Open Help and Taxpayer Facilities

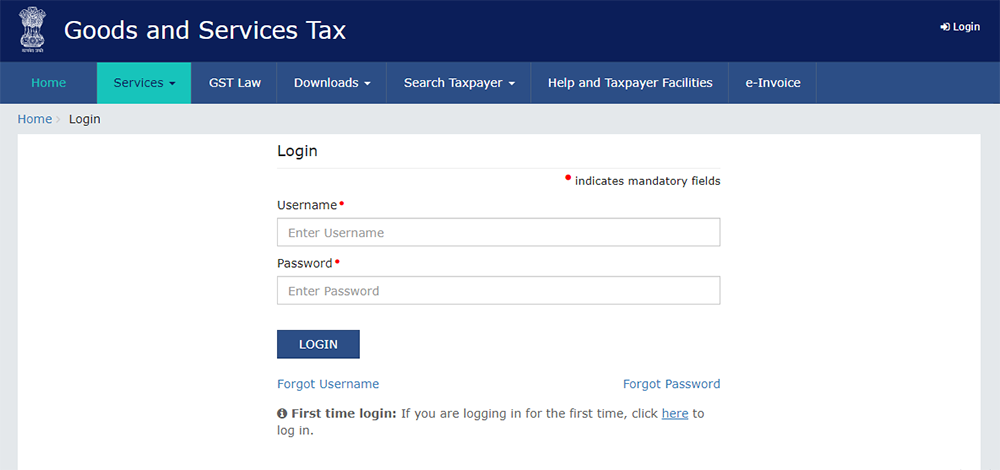pos(630,83)
